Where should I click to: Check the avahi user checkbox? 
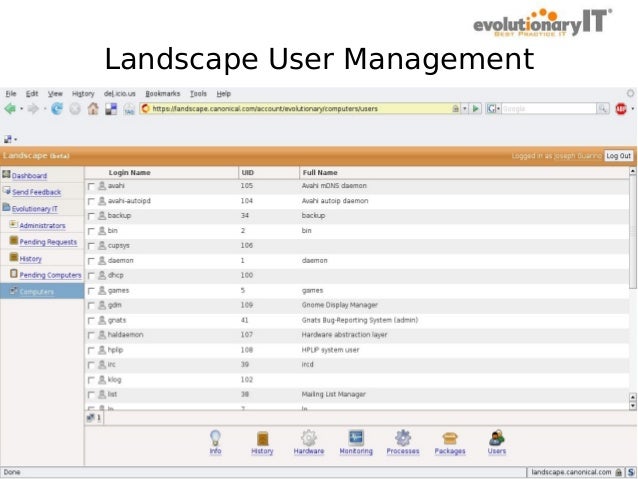tap(91, 186)
